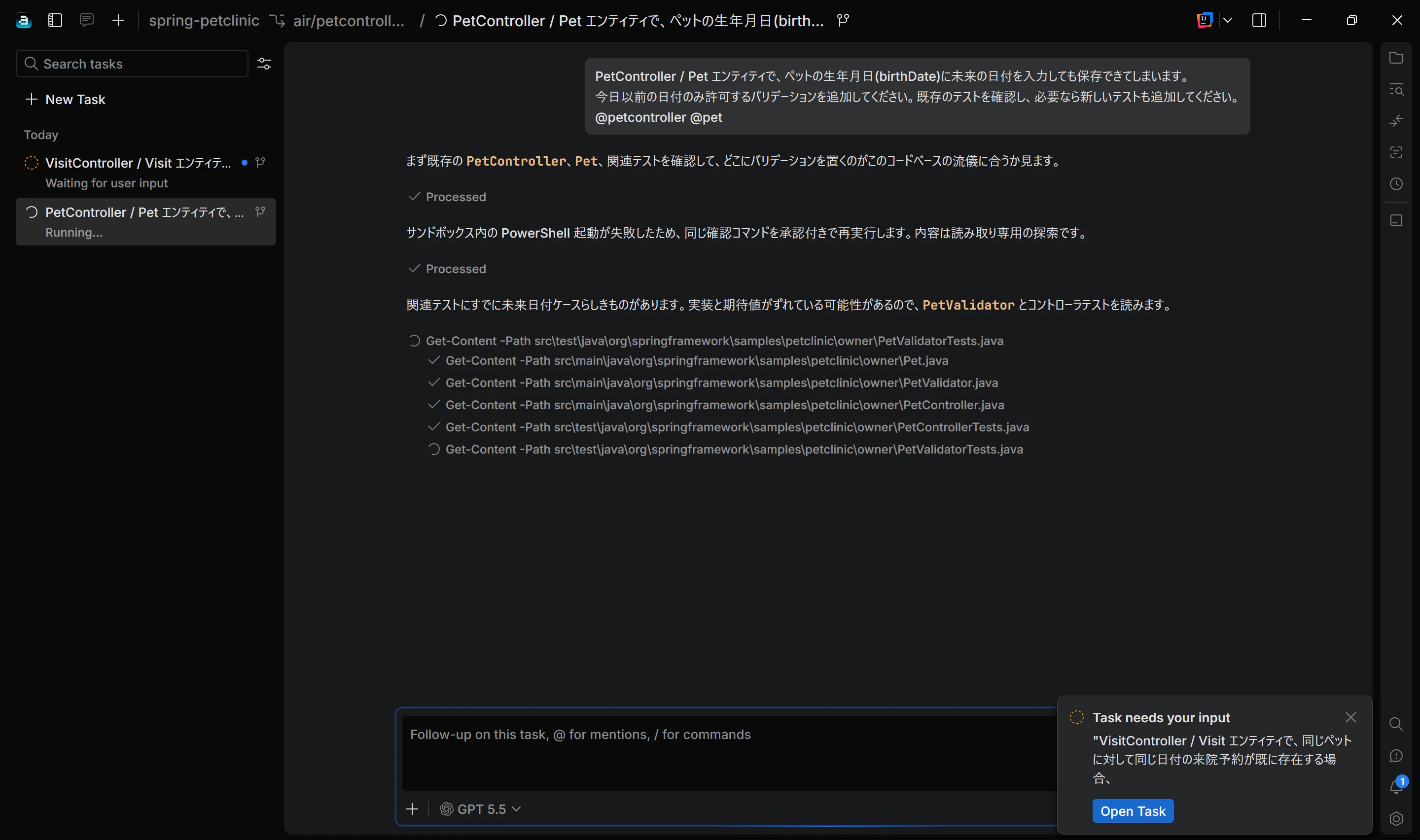Click the last PetValidatorTests.java running row
The height and width of the screenshot is (840, 1420).
click(725, 449)
